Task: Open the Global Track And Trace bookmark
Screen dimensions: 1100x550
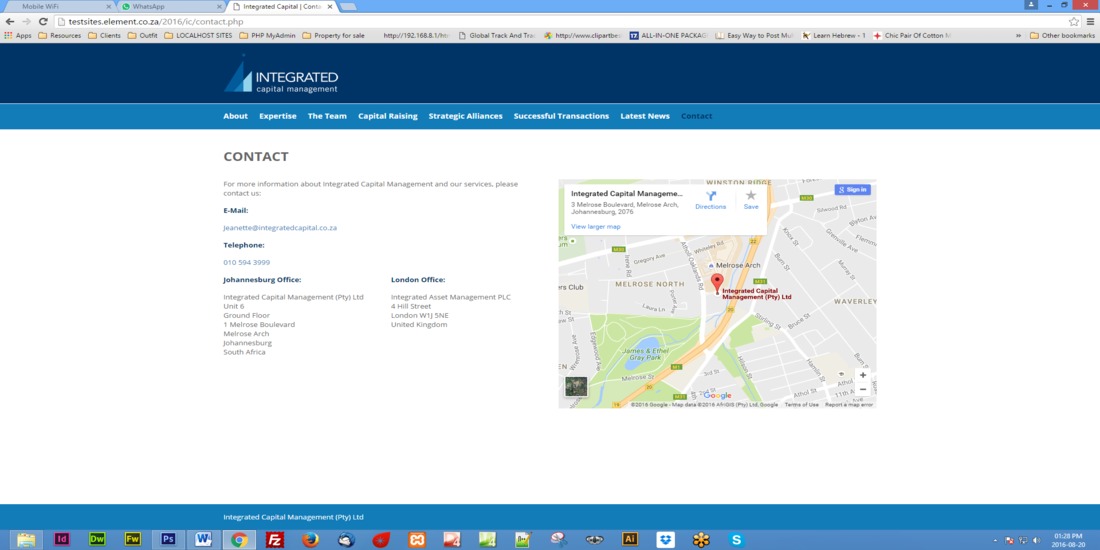Action: pyautogui.click(x=497, y=35)
